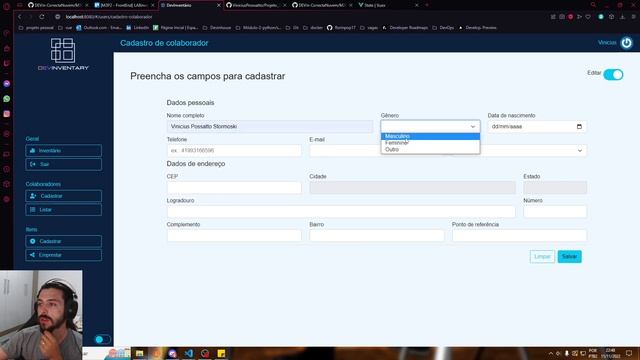Image resolution: width=640 pixels, height=360 pixels.
Task: Expand the dropdown right of E-mail
Action: [580, 151]
